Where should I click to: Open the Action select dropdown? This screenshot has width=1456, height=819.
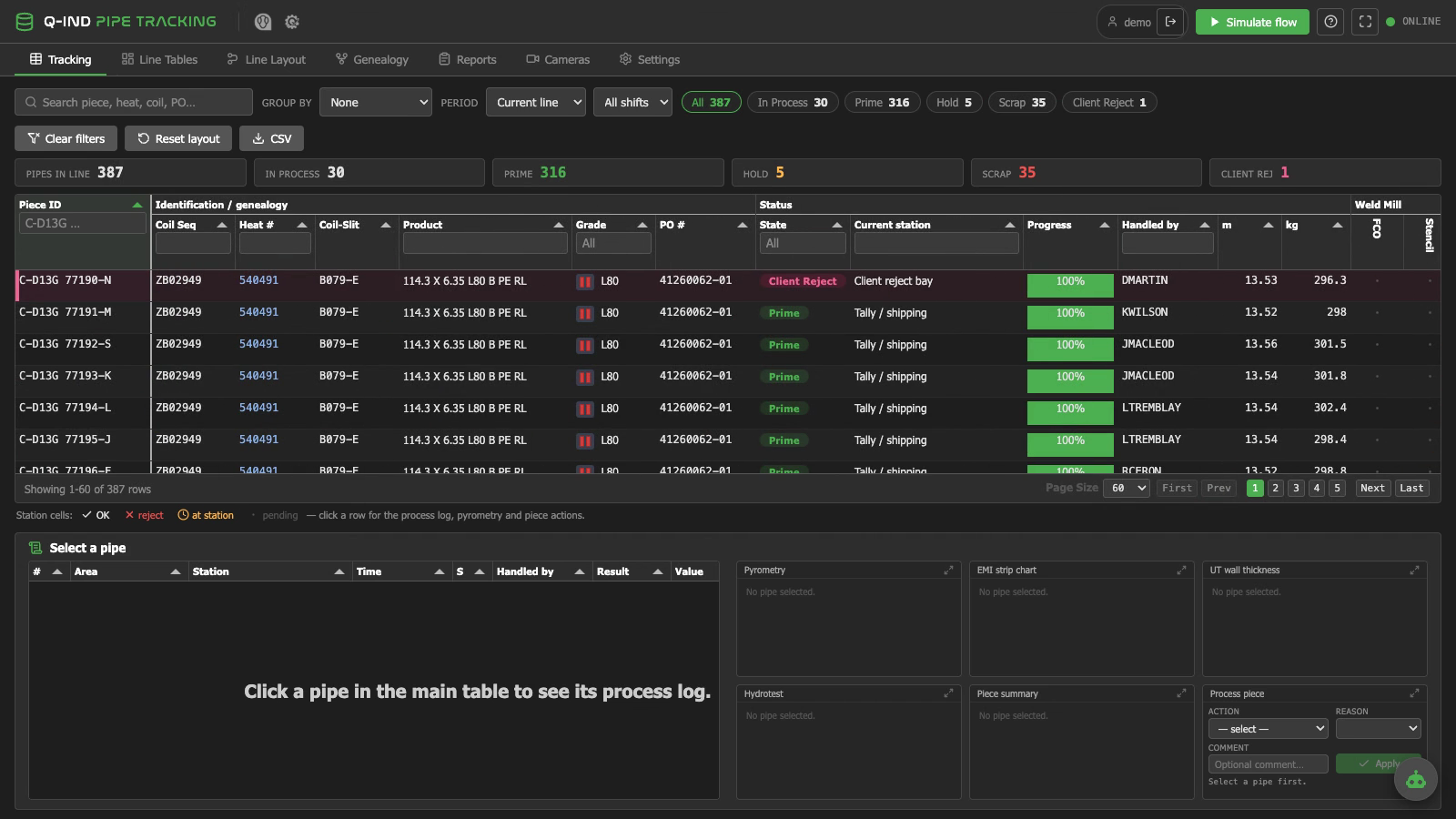[x=1269, y=729]
